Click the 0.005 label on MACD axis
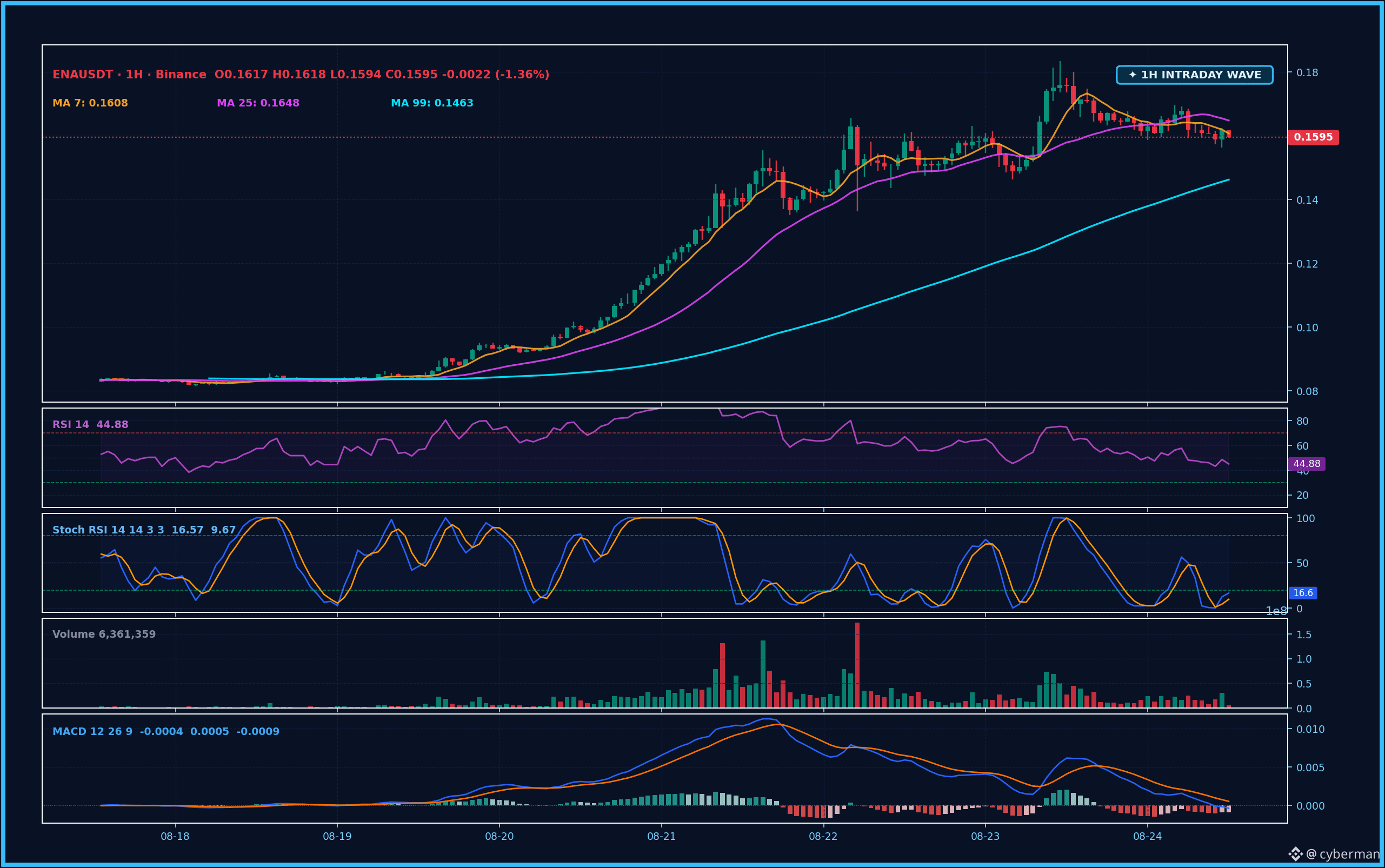The image size is (1385, 868). [x=1310, y=767]
